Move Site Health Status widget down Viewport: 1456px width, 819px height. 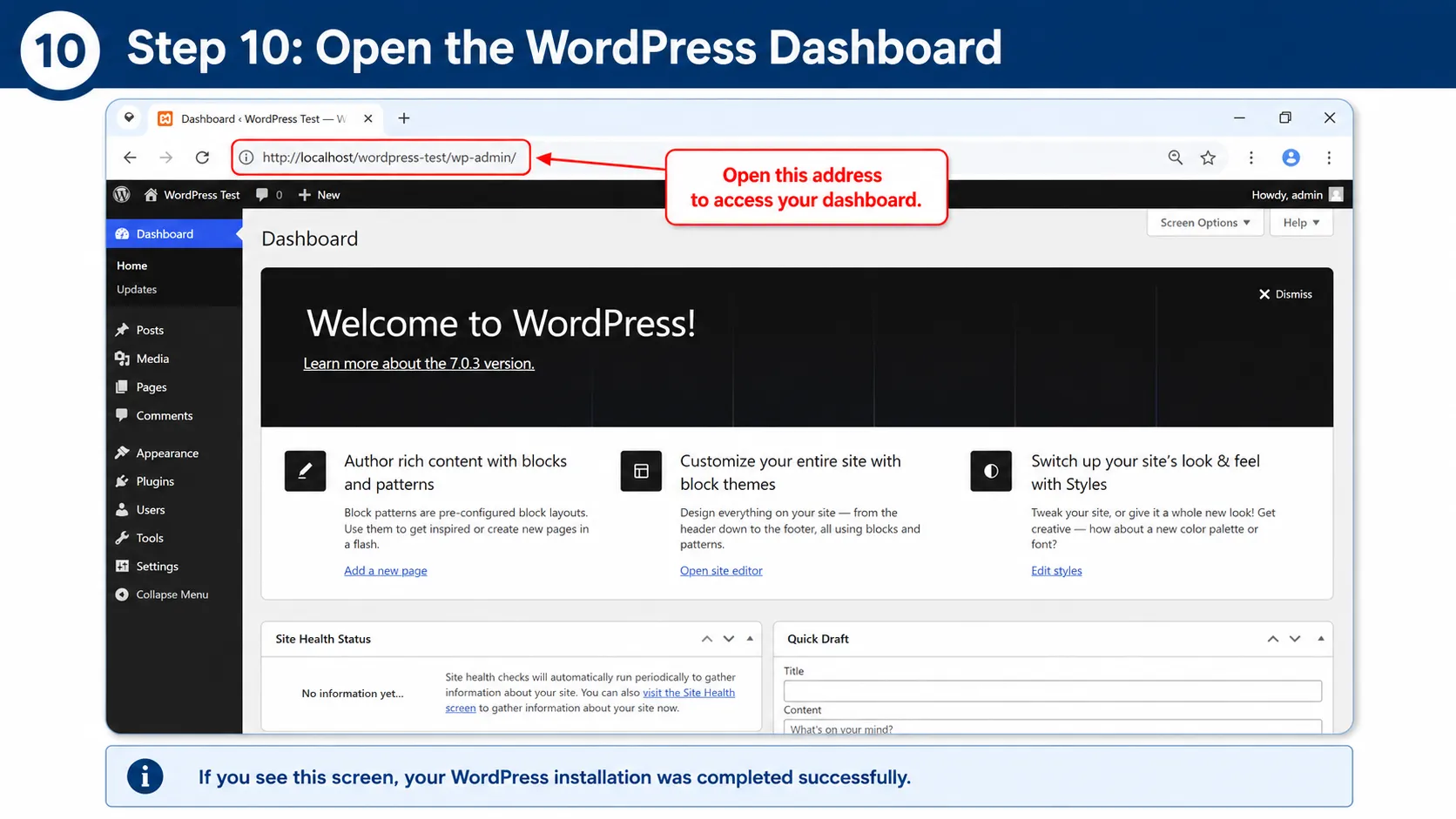click(729, 639)
